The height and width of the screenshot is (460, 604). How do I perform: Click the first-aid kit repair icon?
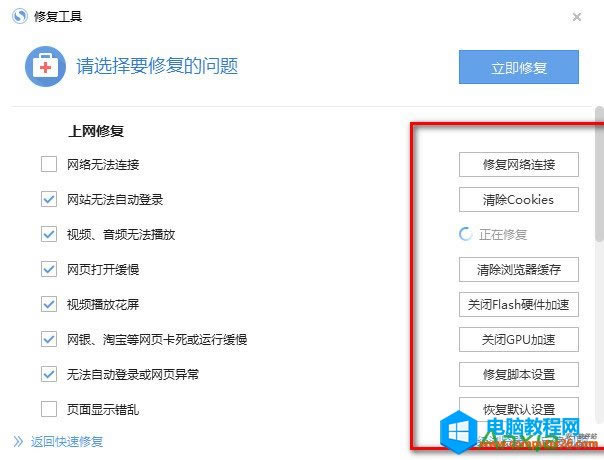point(46,68)
